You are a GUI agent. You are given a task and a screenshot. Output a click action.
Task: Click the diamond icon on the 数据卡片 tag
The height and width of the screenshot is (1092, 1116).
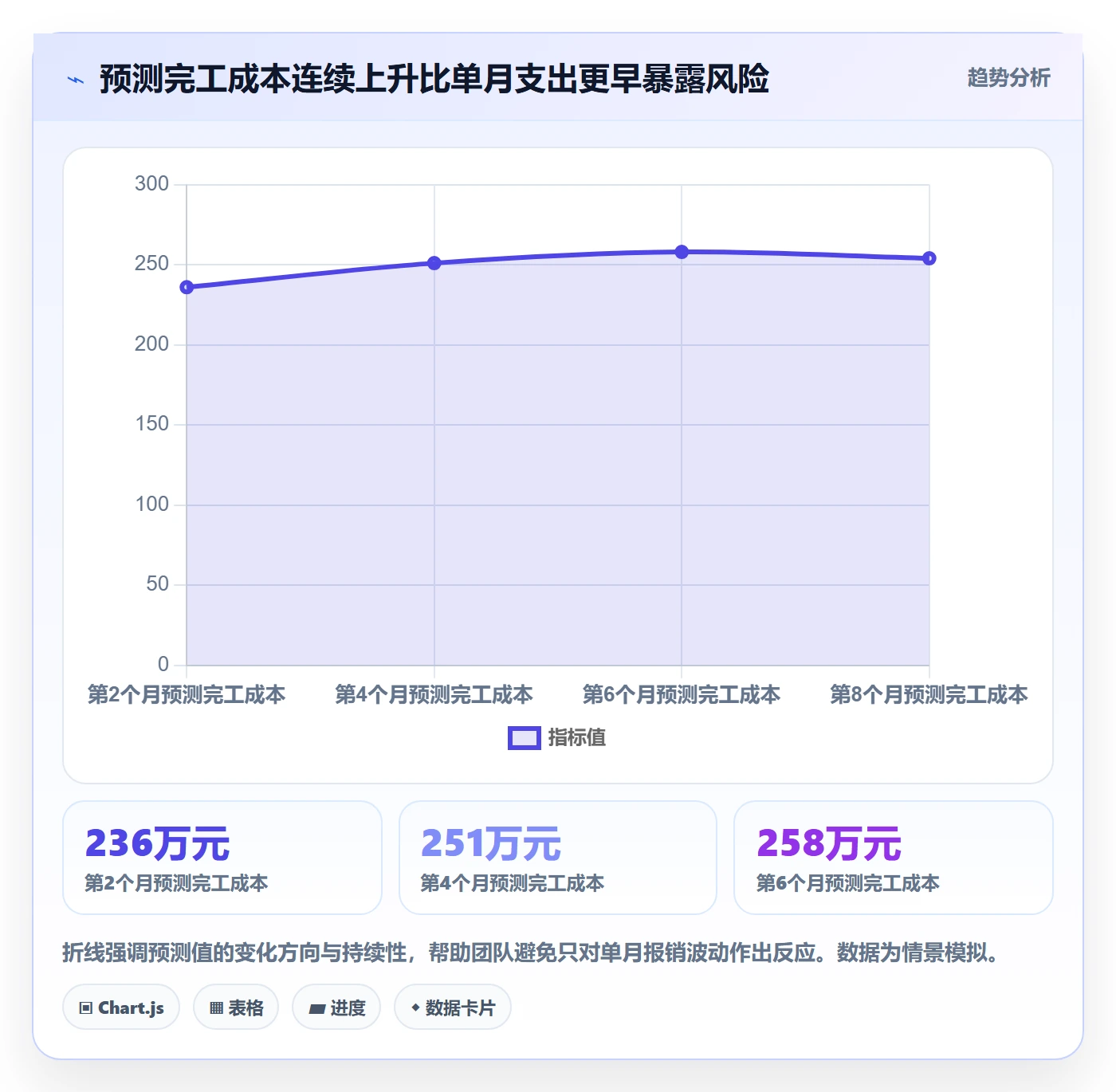(x=415, y=1008)
